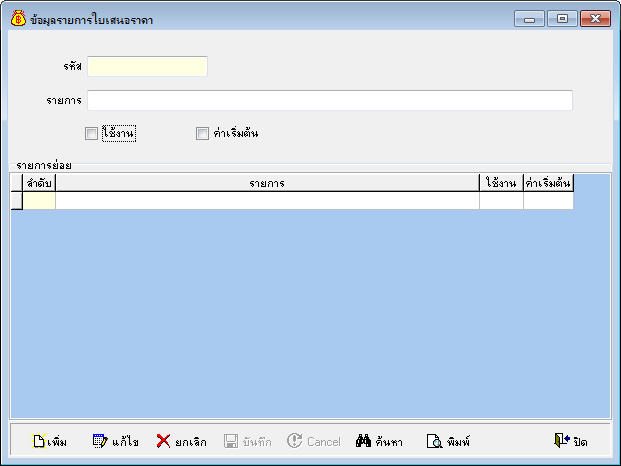Click the ปิด (close) door button

point(570,441)
